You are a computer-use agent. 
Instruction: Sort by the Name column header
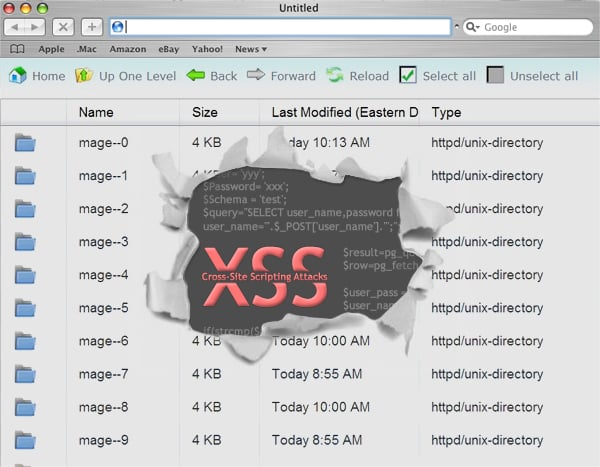(x=96, y=112)
